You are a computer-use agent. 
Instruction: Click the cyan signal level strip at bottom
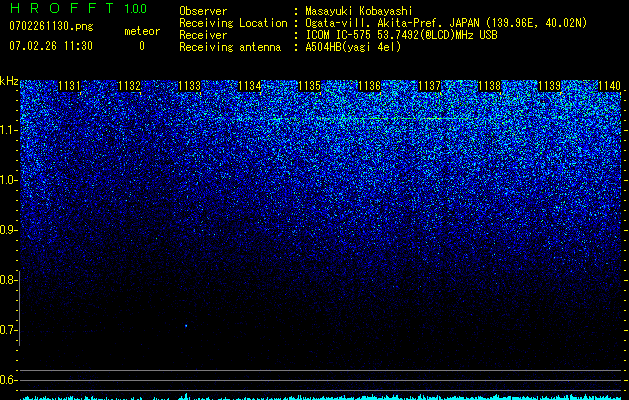point(323,397)
